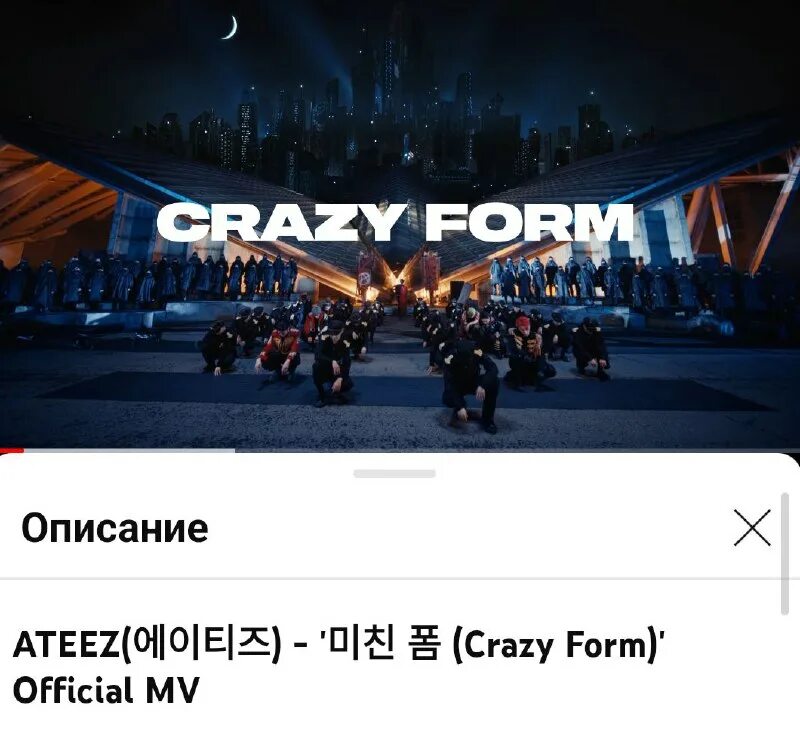Image resolution: width=800 pixels, height=739 pixels.
Task: Click the description panel's vertical scrollbar
Action: coord(785,553)
